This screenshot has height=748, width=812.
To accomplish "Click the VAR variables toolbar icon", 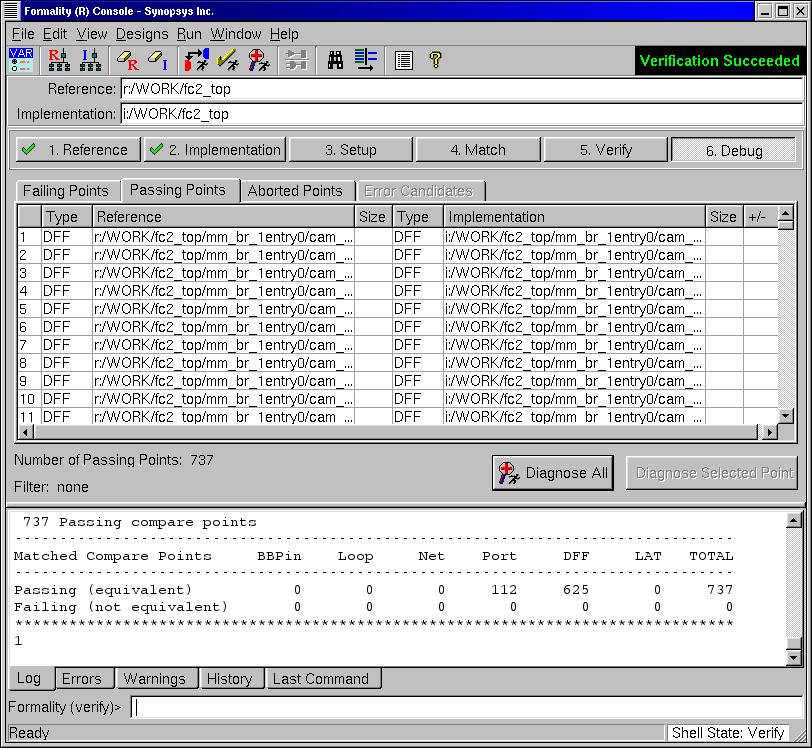I will point(21,60).
